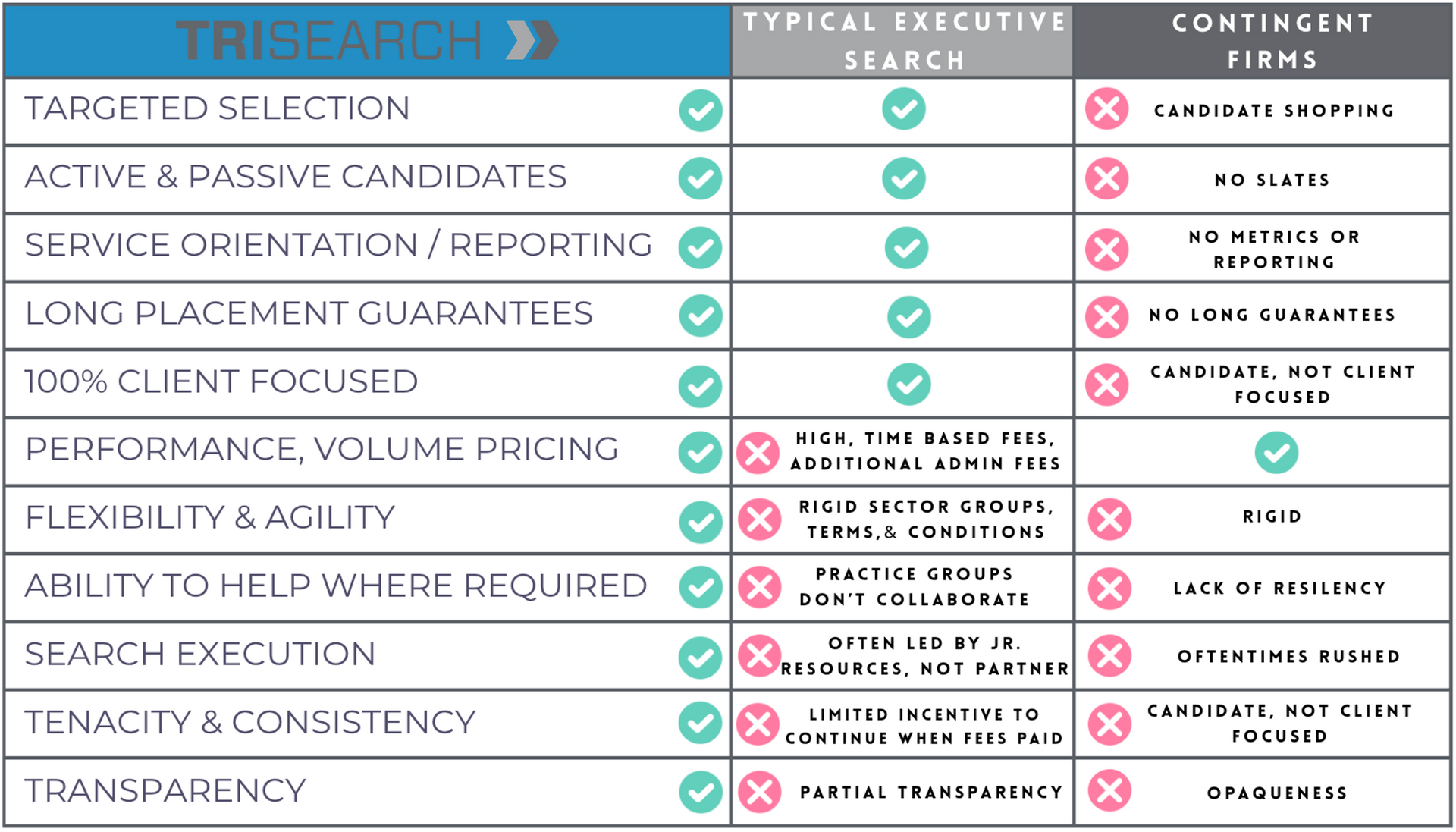The height and width of the screenshot is (832, 1456).
Task: Click the red X beside No Slates
Action: point(1106,179)
